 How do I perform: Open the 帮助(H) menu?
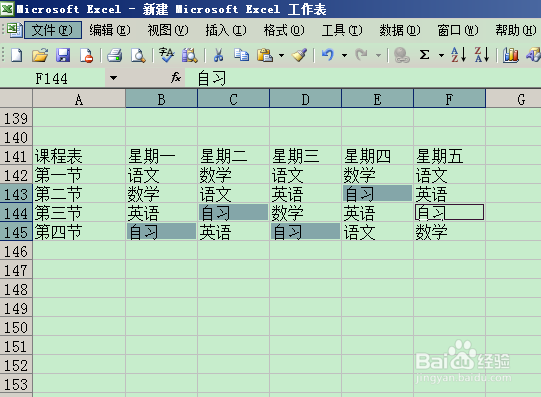point(516,30)
